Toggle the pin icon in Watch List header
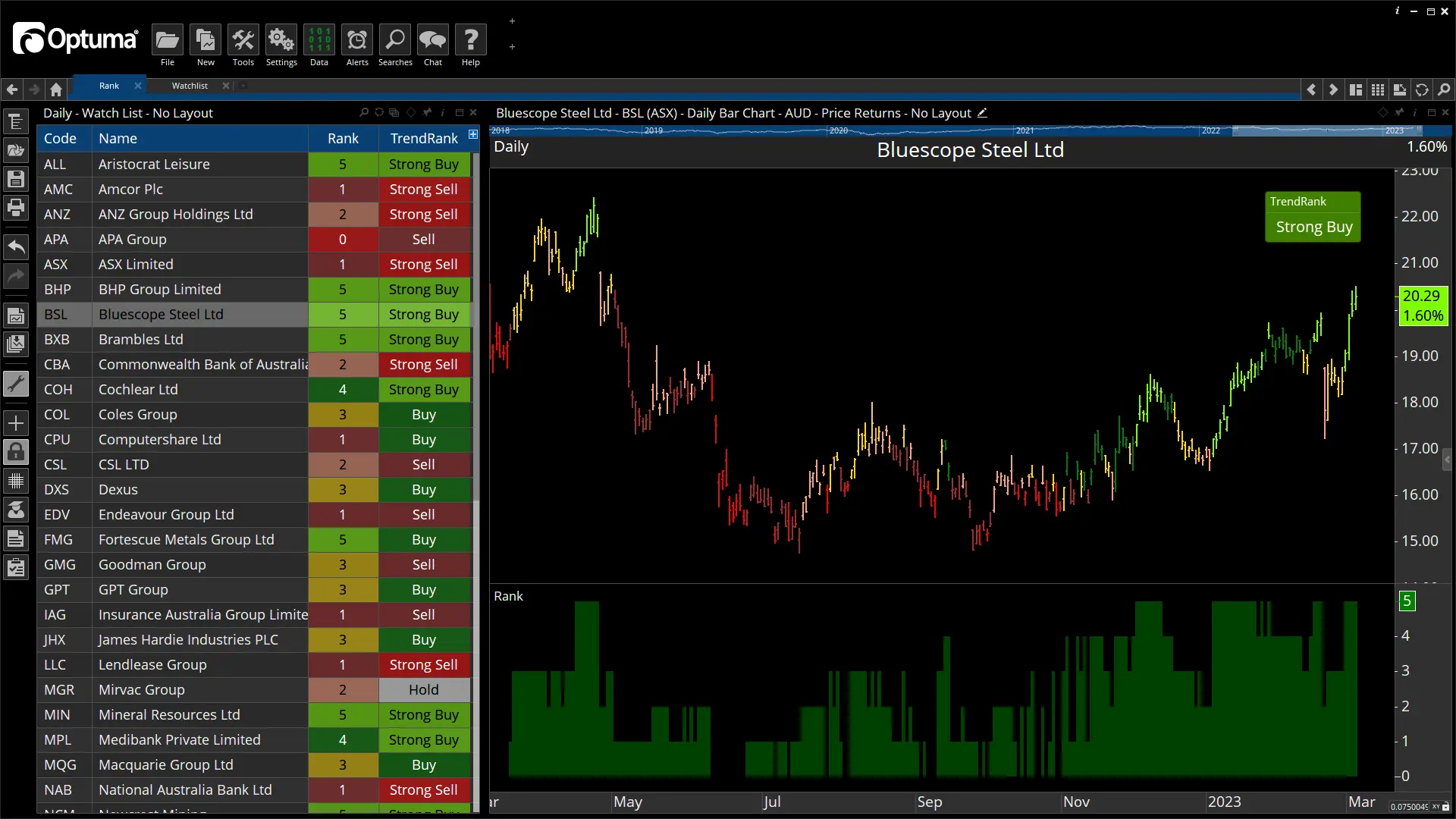This screenshot has height=819, width=1456. tap(427, 112)
